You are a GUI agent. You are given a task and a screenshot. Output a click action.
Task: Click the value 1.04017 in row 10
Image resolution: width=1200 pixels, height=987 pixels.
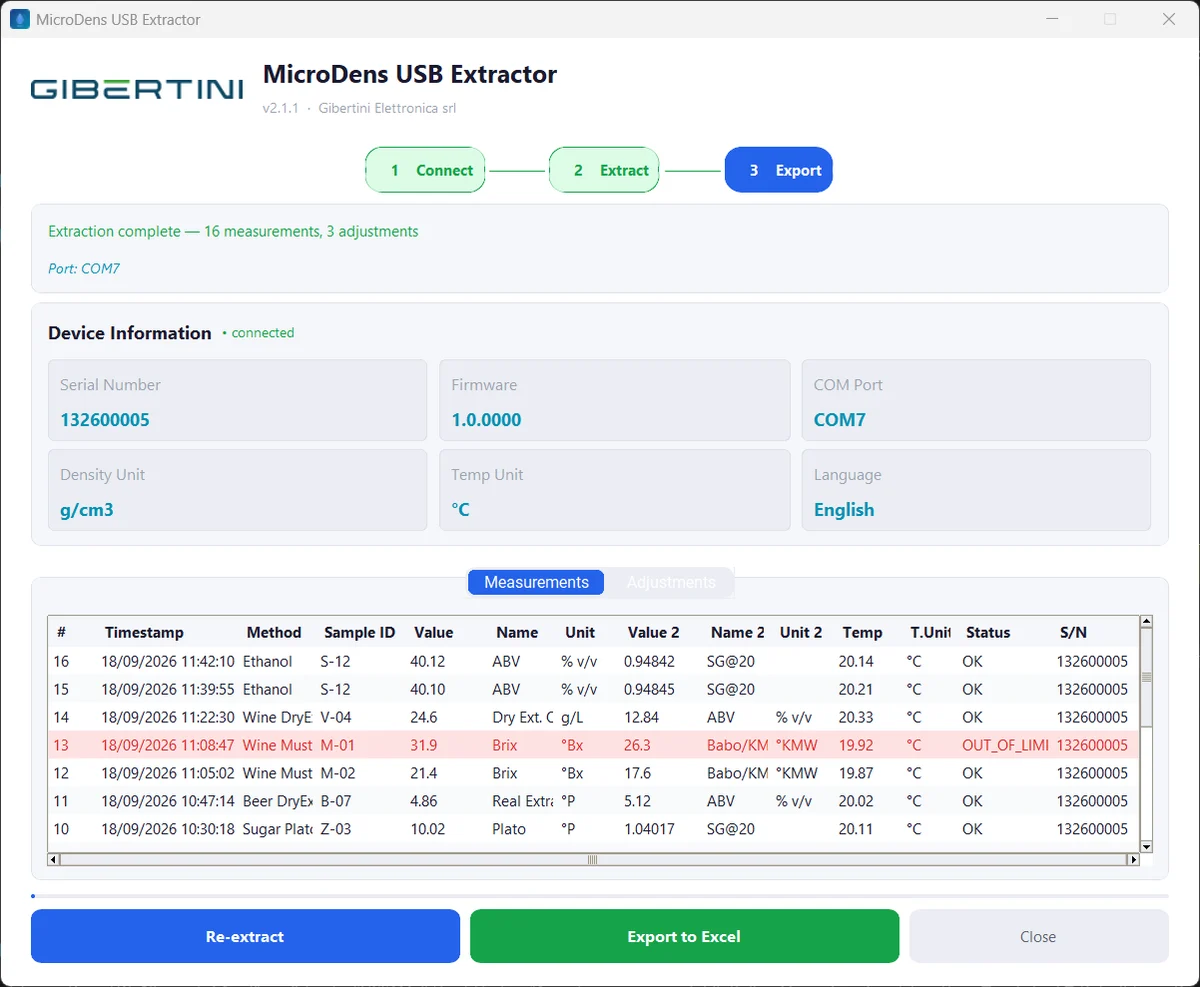coord(649,829)
